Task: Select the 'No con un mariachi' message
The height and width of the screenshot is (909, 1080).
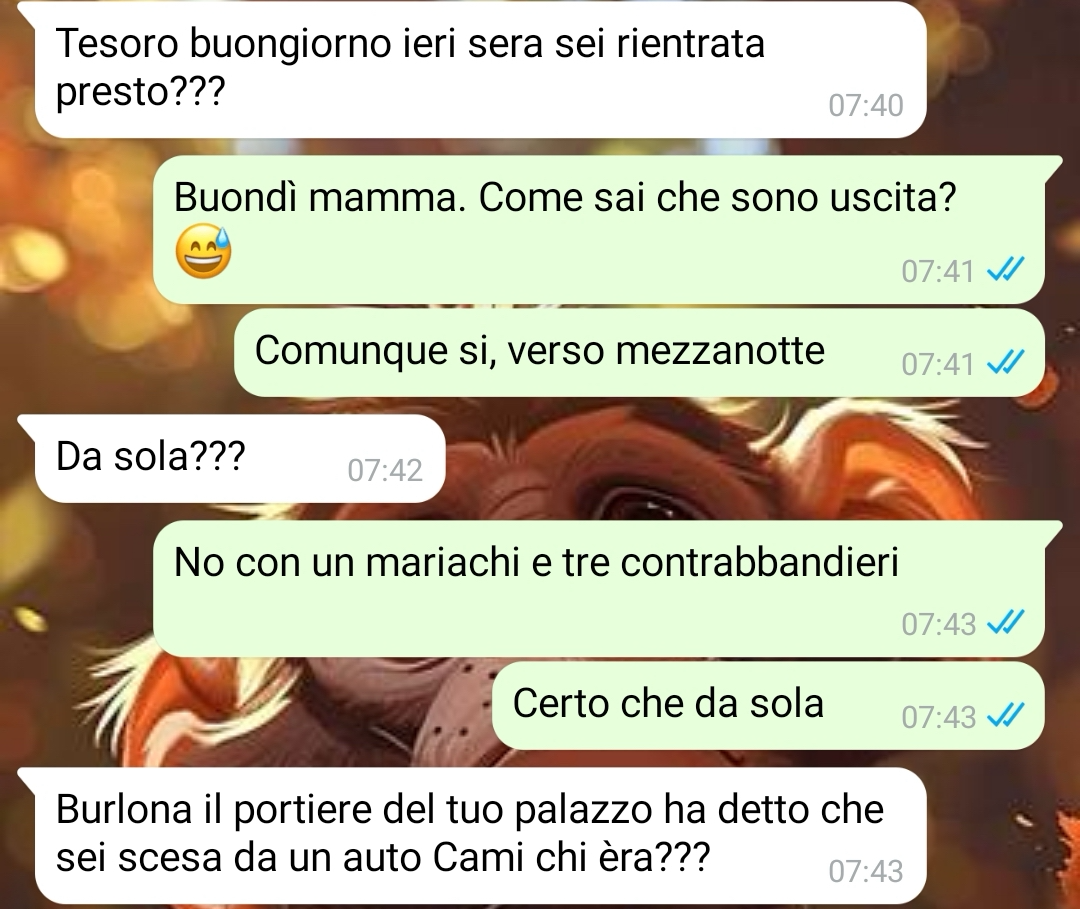Action: coord(599,589)
